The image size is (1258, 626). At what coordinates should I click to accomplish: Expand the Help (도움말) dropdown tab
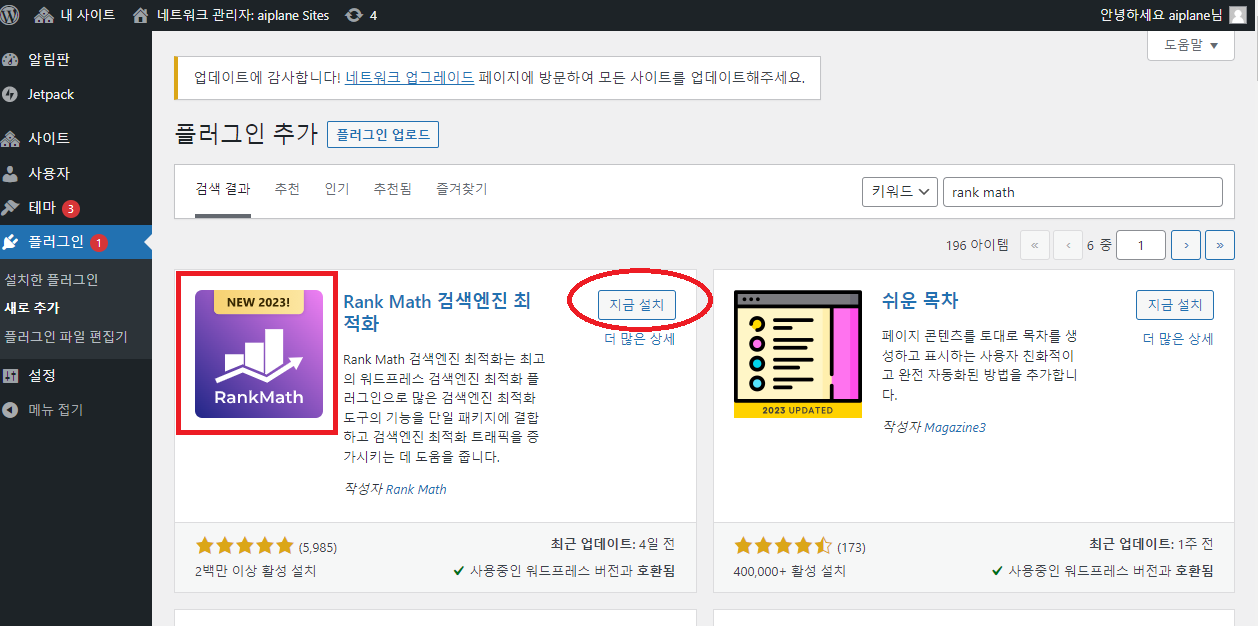pos(1191,45)
